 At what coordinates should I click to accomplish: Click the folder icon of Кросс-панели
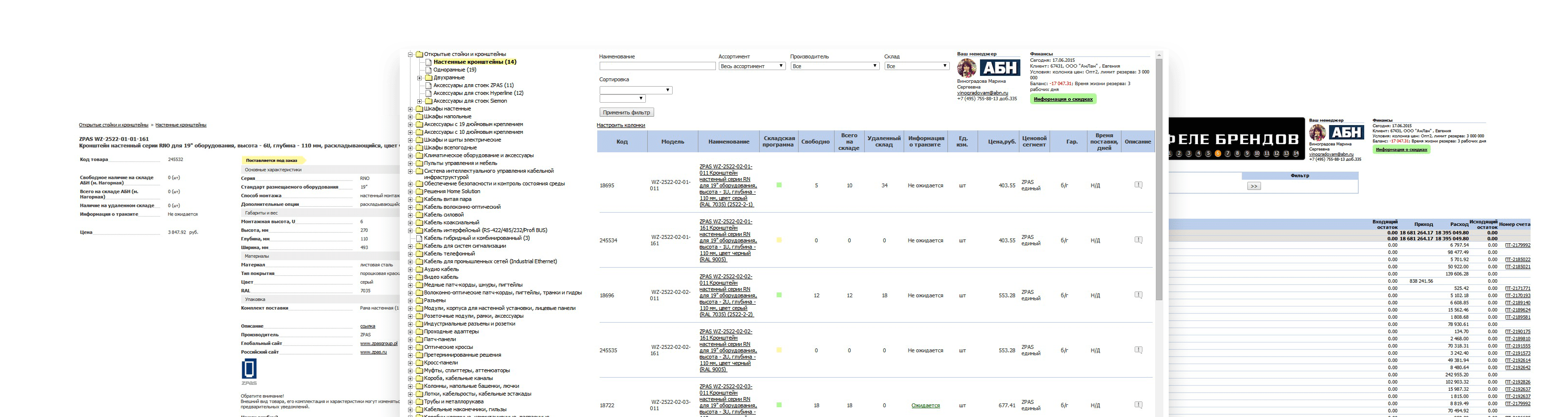click(419, 362)
